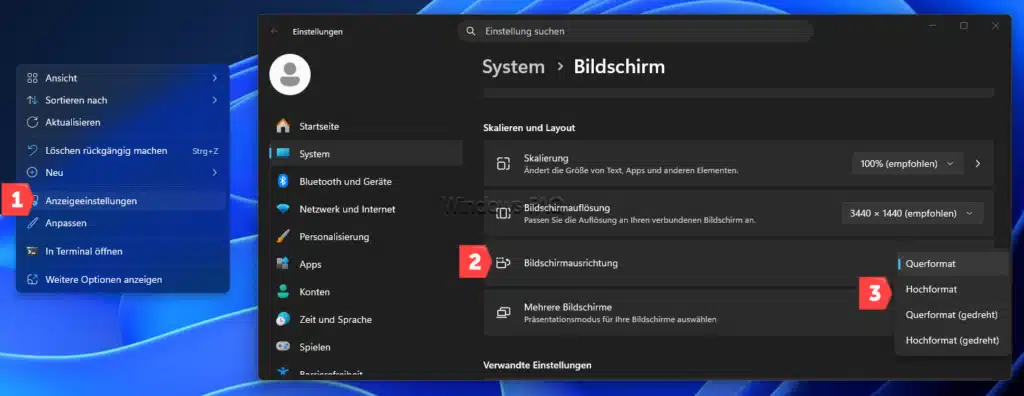Click the user profile avatar
This screenshot has height=396, width=1024.
point(290,74)
